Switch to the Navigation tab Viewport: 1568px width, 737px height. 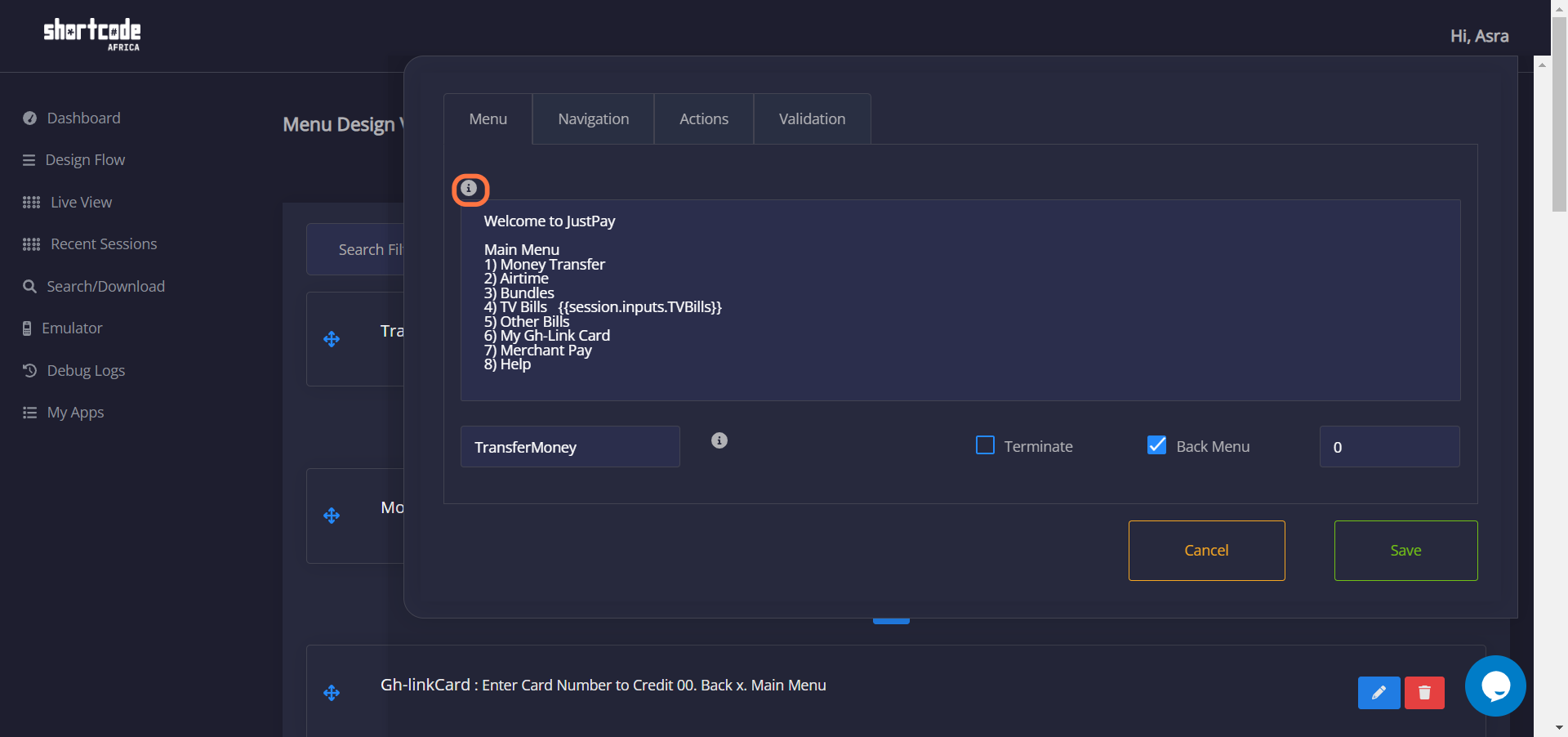click(594, 119)
